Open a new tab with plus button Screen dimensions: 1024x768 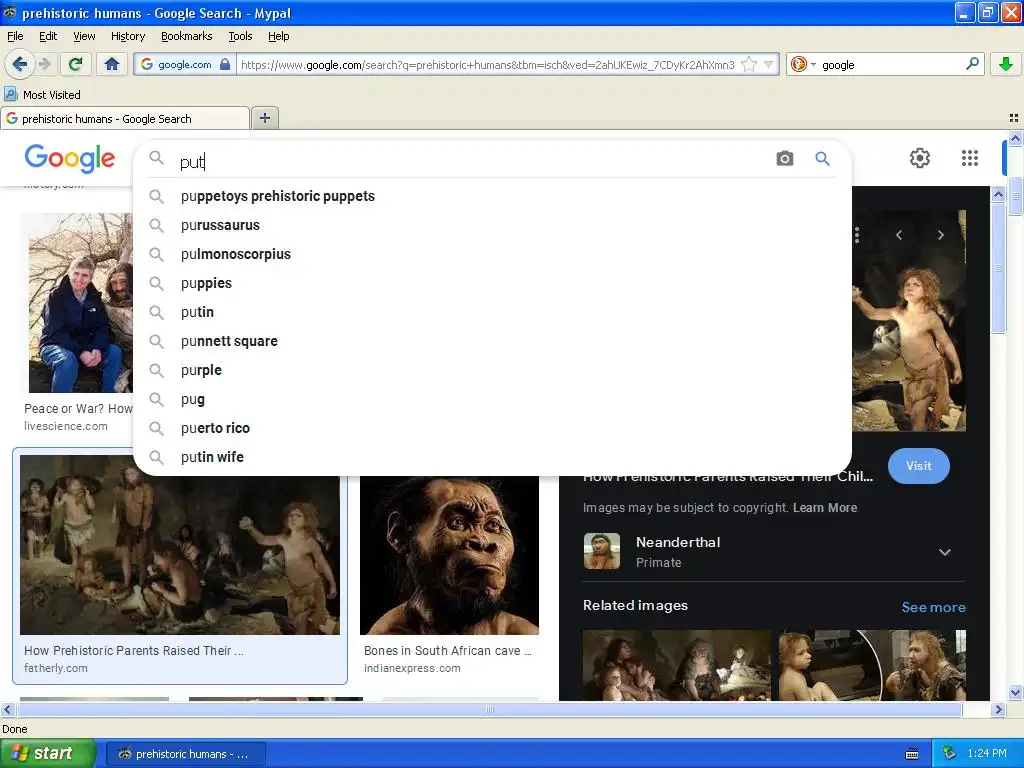click(x=264, y=118)
